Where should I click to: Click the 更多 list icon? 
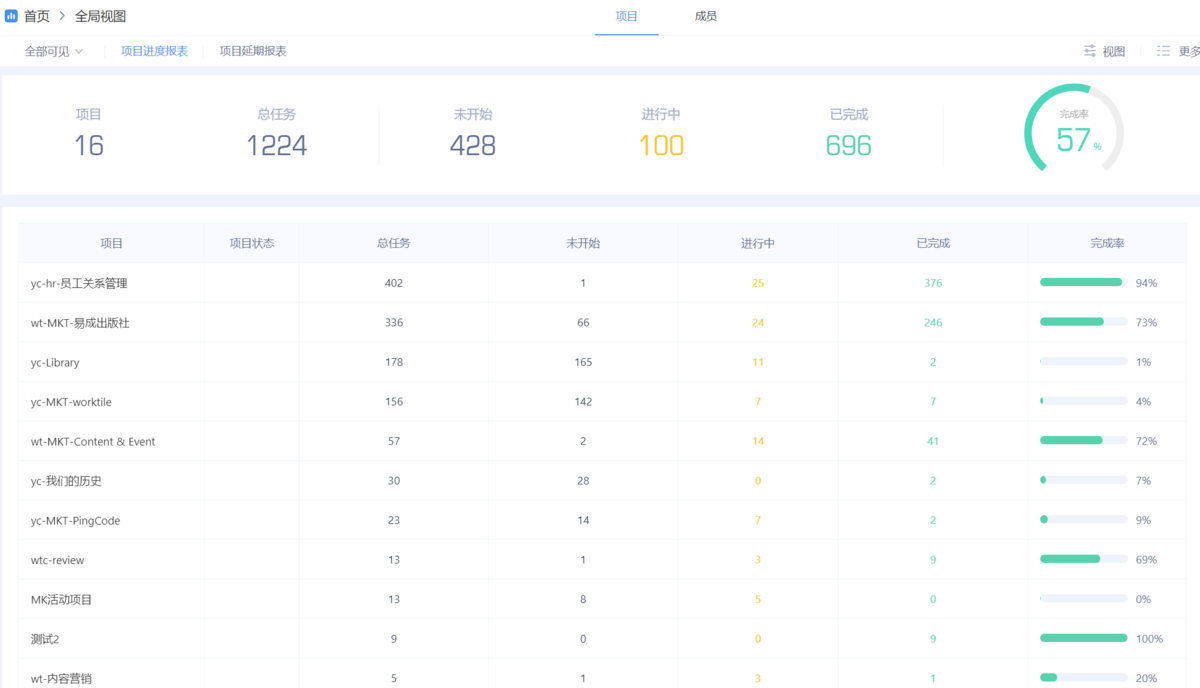1163,51
